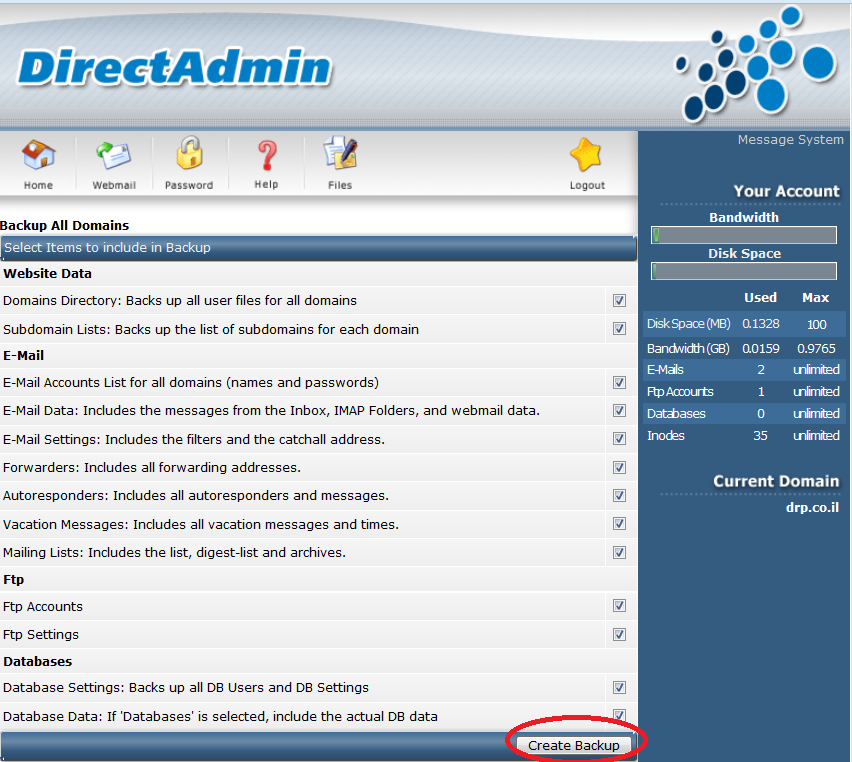Uncheck the Ftp Accounts checkbox
This screenshot has width=852, height=762.
619,606
